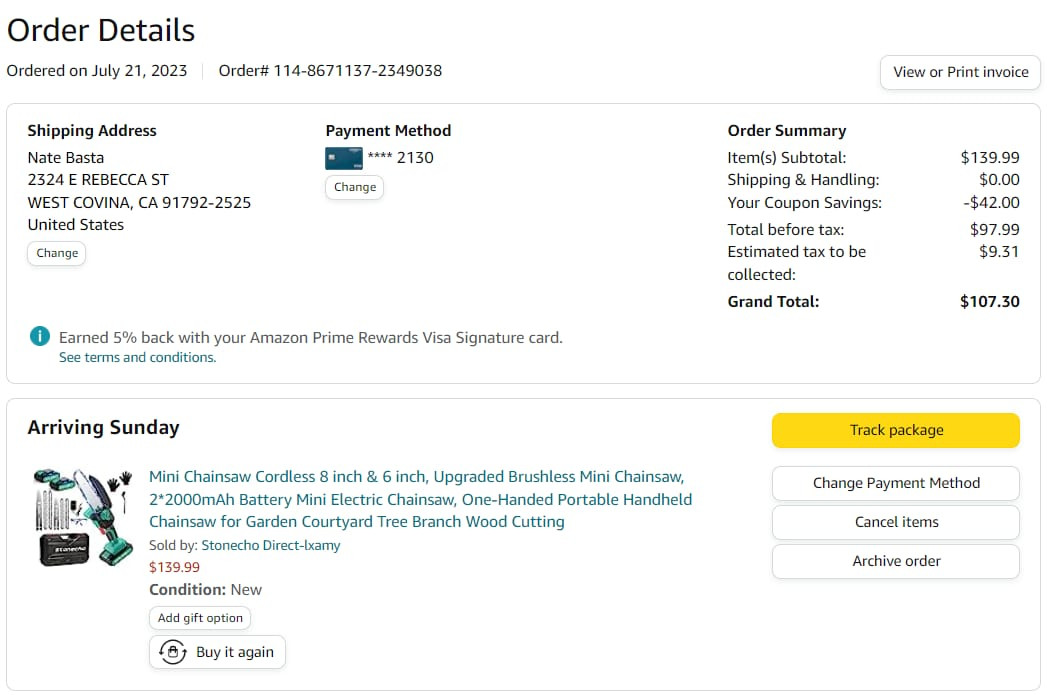
Task: Click the blue info icon beside Earned 5% back
Action: [x=40, y=337]
